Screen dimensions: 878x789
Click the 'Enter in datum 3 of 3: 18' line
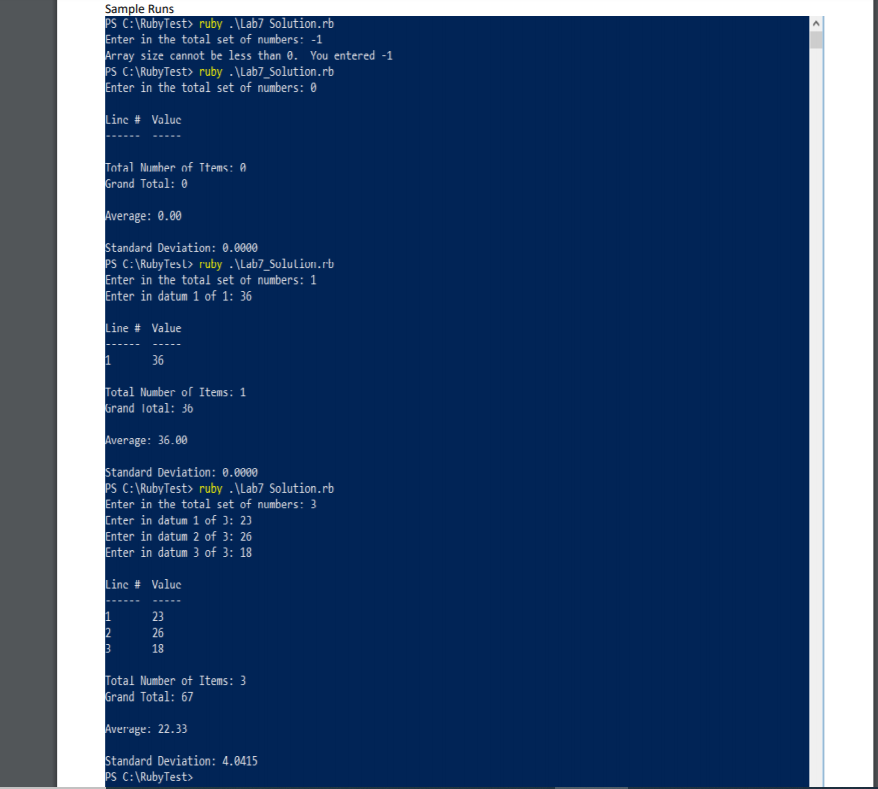pyautogui.click(x=178, y=553)
